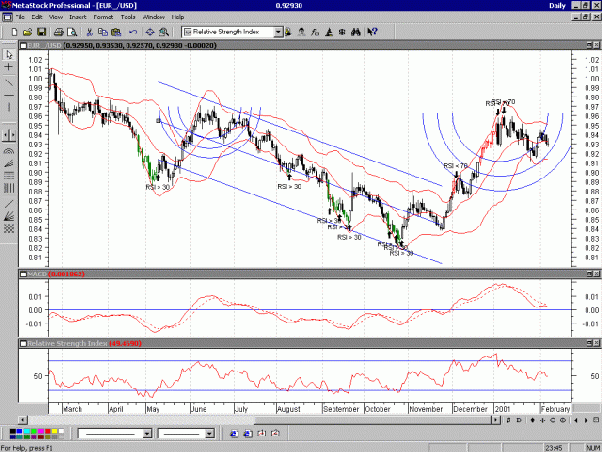Image resolution: width=602 pixels, height=452 pixels.
Task: Pick the black color swatch
Action: tap(13, 432)
